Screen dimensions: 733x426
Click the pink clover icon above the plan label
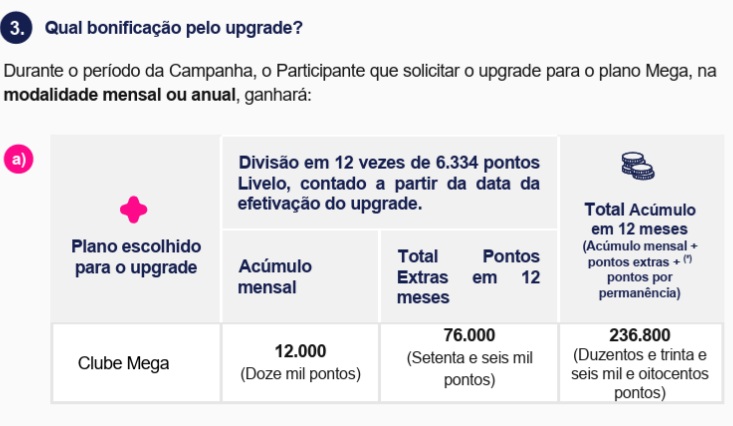click(134, 209)
